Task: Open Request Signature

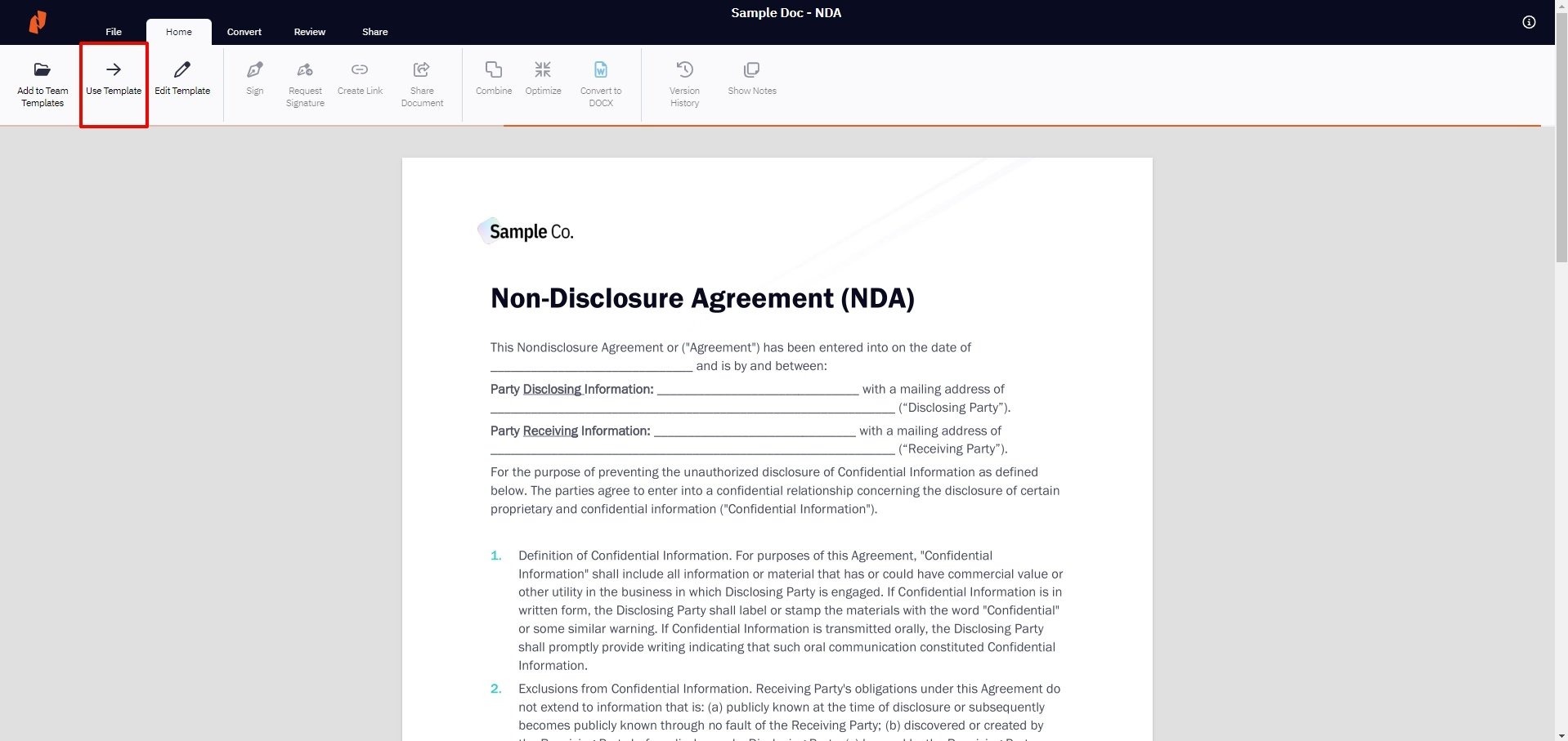Action: pos(304,78)
